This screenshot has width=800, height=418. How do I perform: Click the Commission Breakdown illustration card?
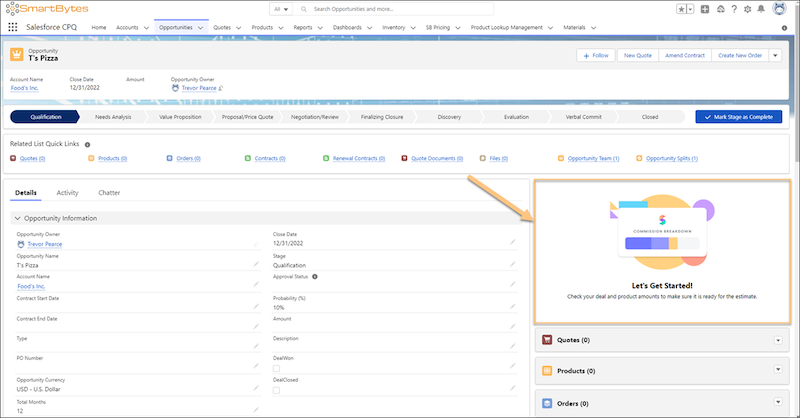point(662,232)
